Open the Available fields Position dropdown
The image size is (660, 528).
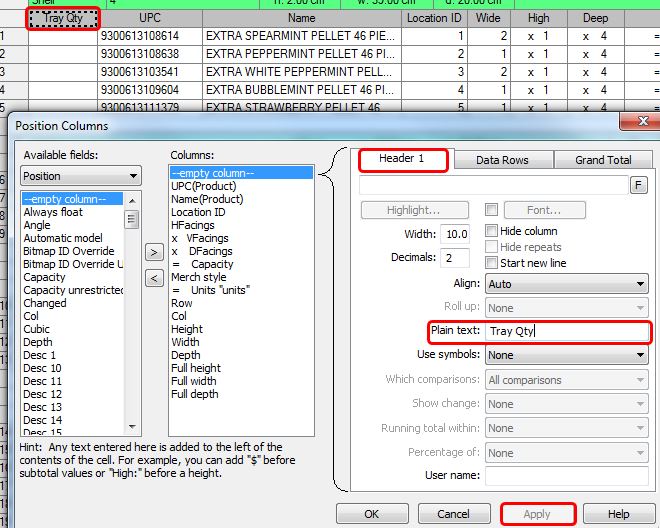81,176
